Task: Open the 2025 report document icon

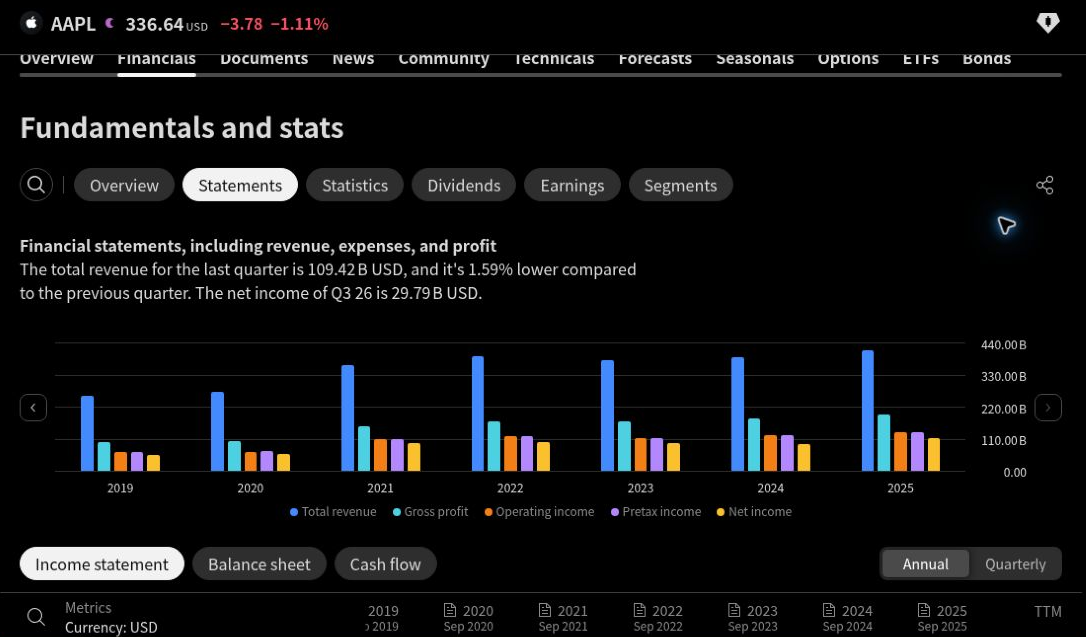Action: pyautogui.click(x=925, y=610)
